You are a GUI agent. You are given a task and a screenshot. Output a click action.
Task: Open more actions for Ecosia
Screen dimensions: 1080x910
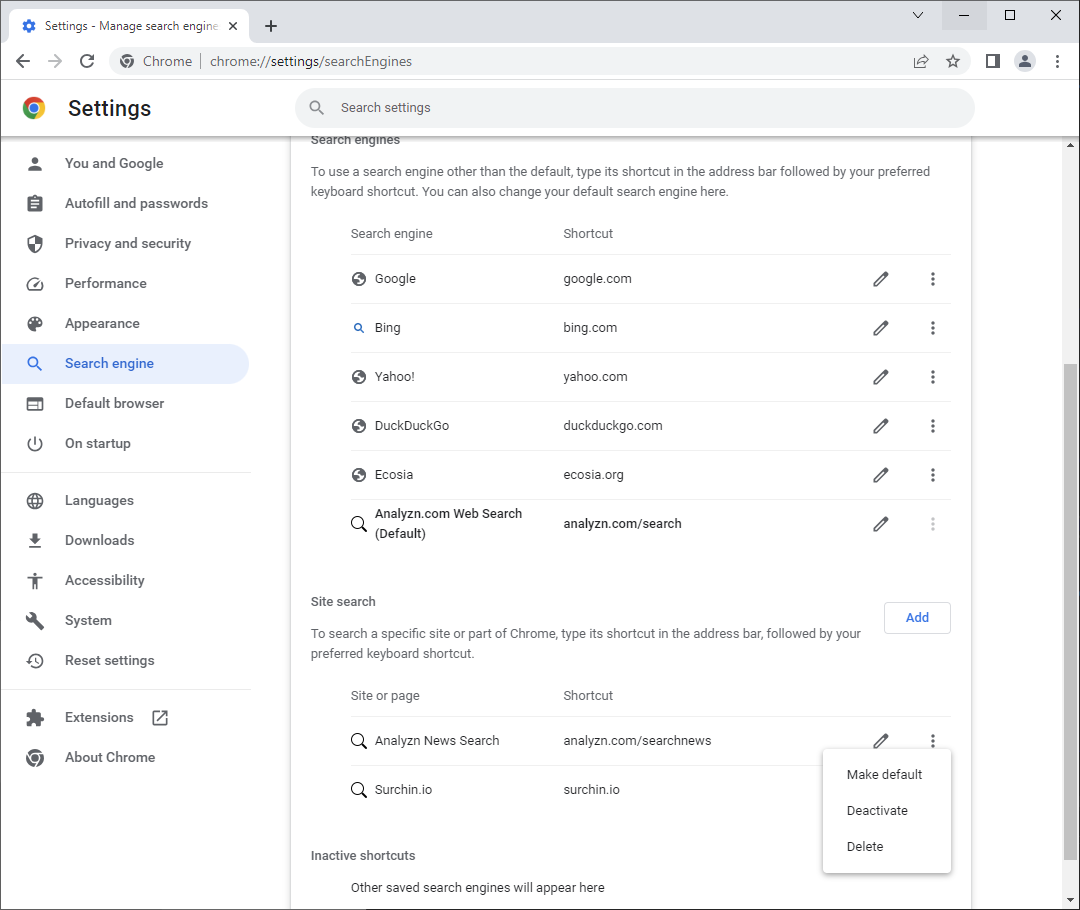[933, 475]
